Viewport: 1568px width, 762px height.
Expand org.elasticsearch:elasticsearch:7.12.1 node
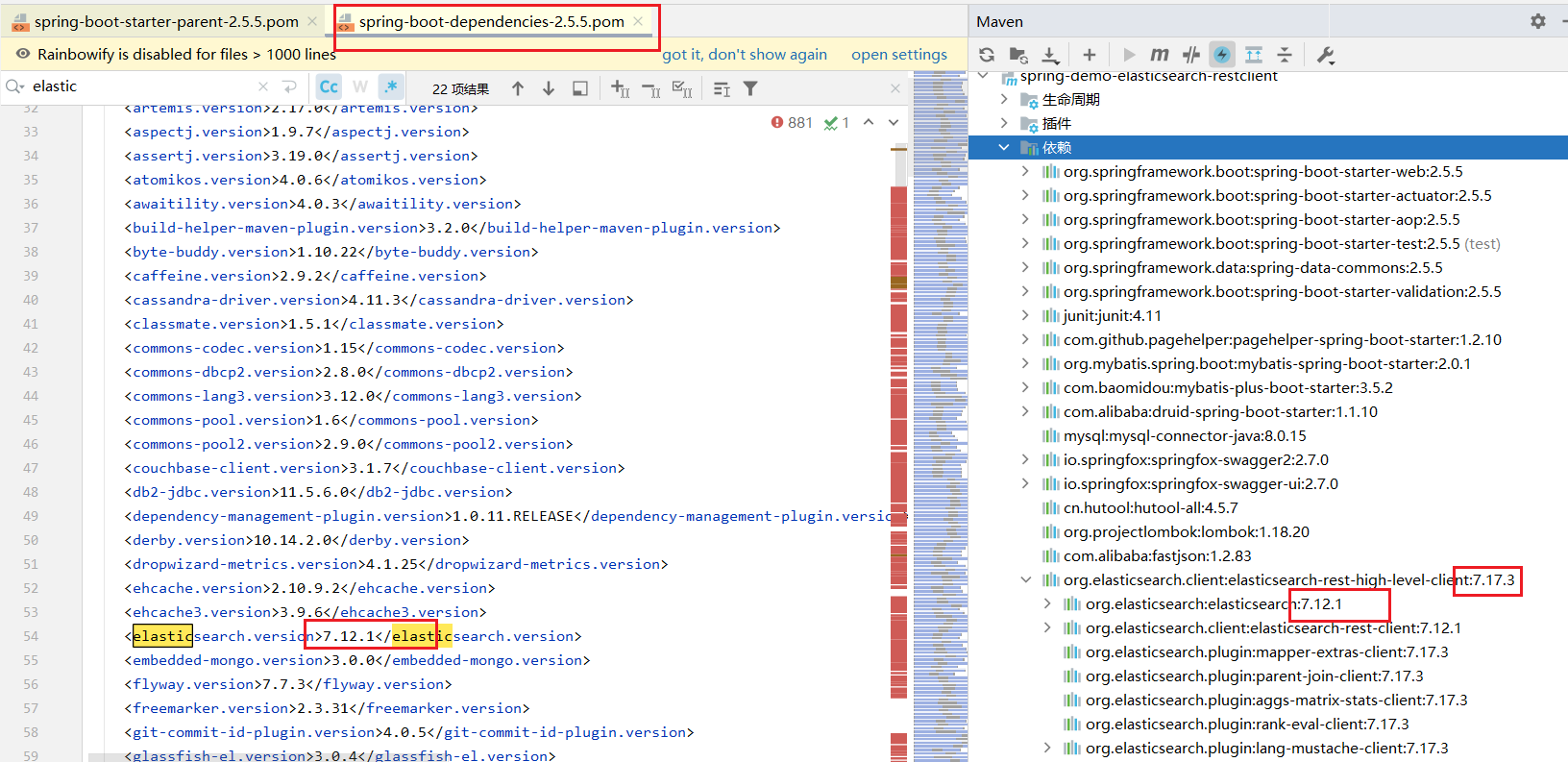pos(1047,603)
